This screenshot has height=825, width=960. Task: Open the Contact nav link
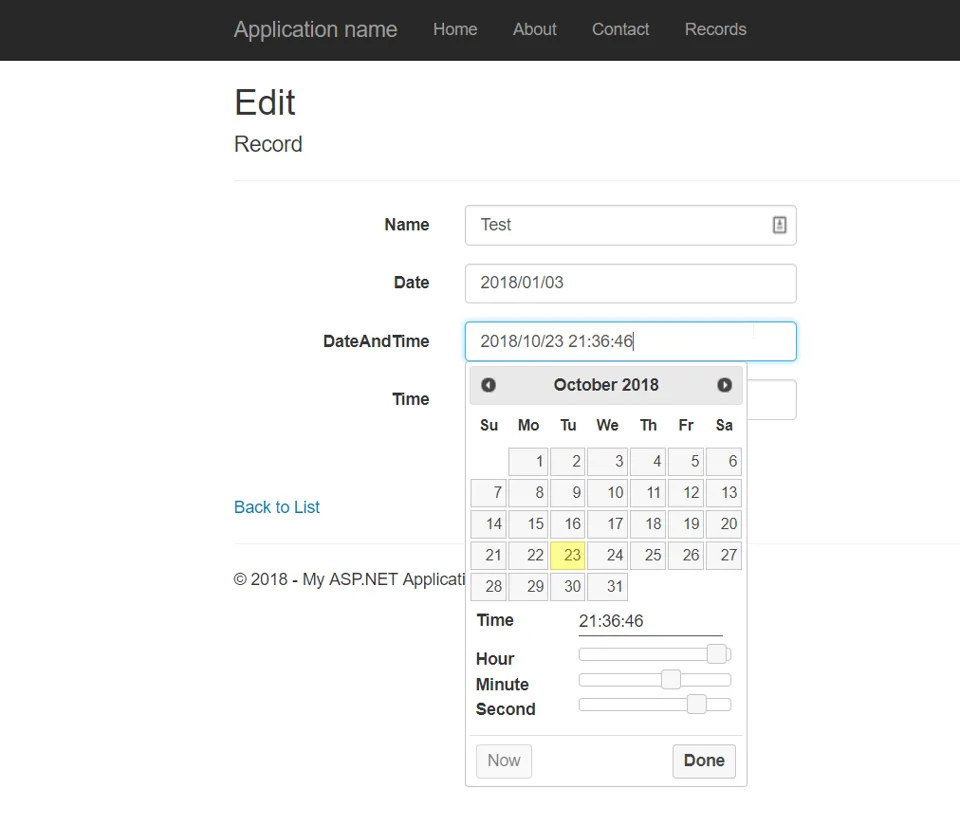coord(620,29)
